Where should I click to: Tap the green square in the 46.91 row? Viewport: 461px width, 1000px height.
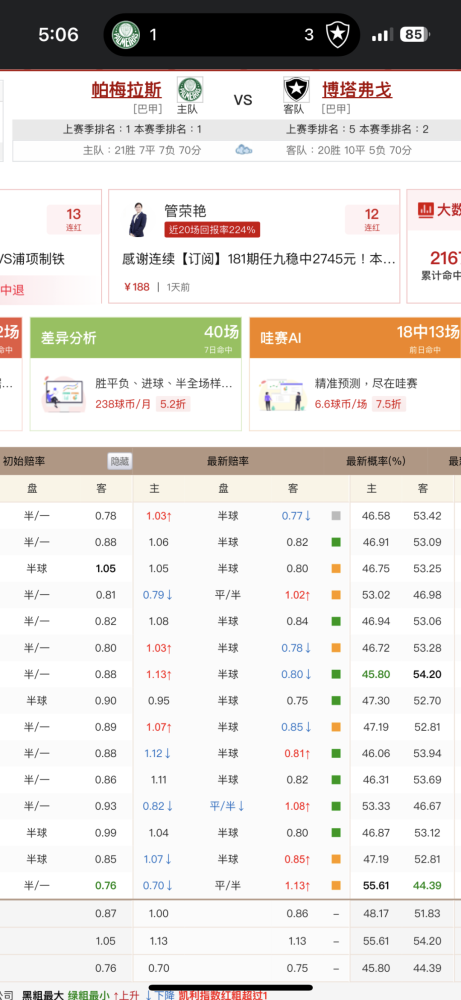coord(336,542)
